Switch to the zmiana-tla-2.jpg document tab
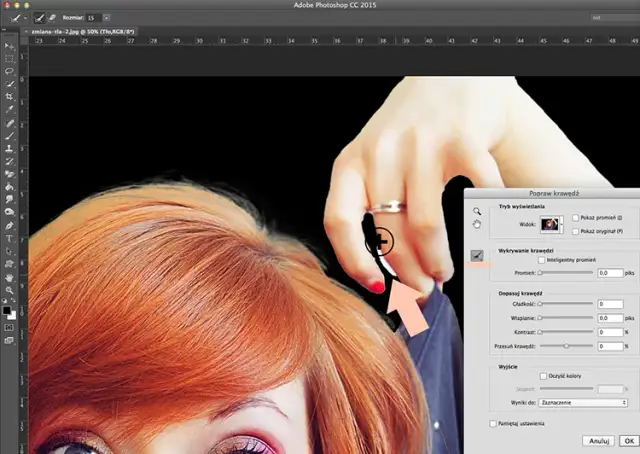 (x=83, y=31)
